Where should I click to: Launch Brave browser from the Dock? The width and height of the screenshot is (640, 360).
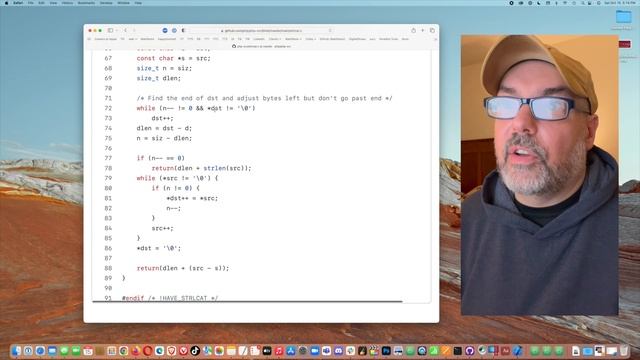tap(171, 351)
